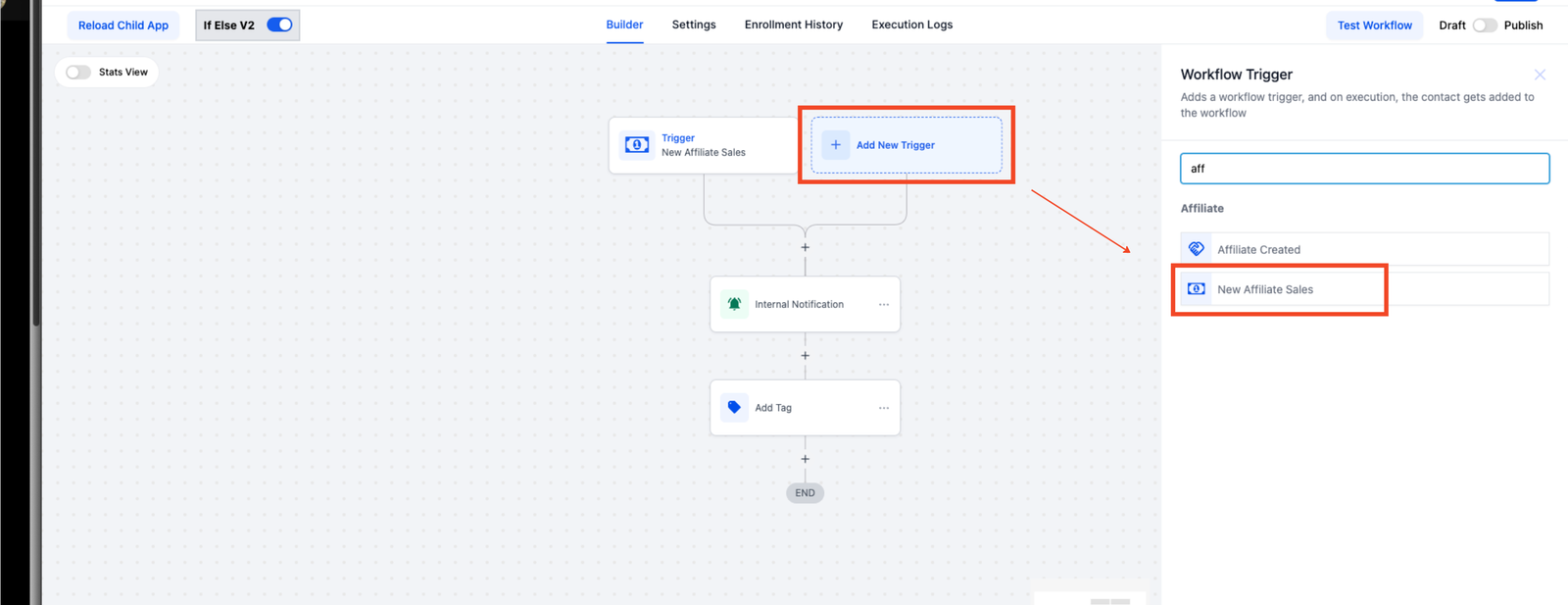Click the Reload Child App button
This screenshot has width=1568, height=605.
pyautogui.click(x=123, y=25)
